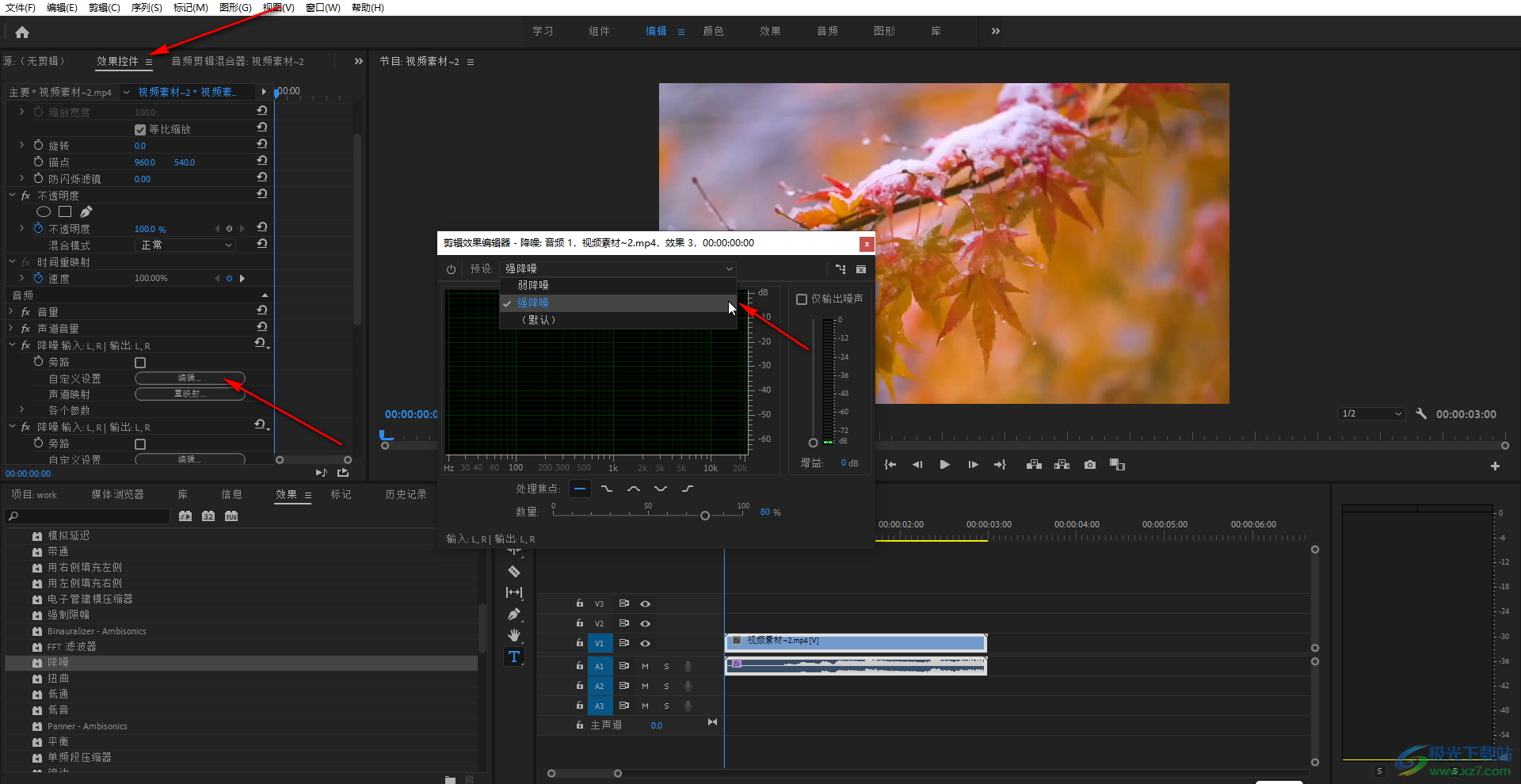The image size is (1521, 784).
Task: Click the pen mask tool under Opacity
Action: point(86,211)
